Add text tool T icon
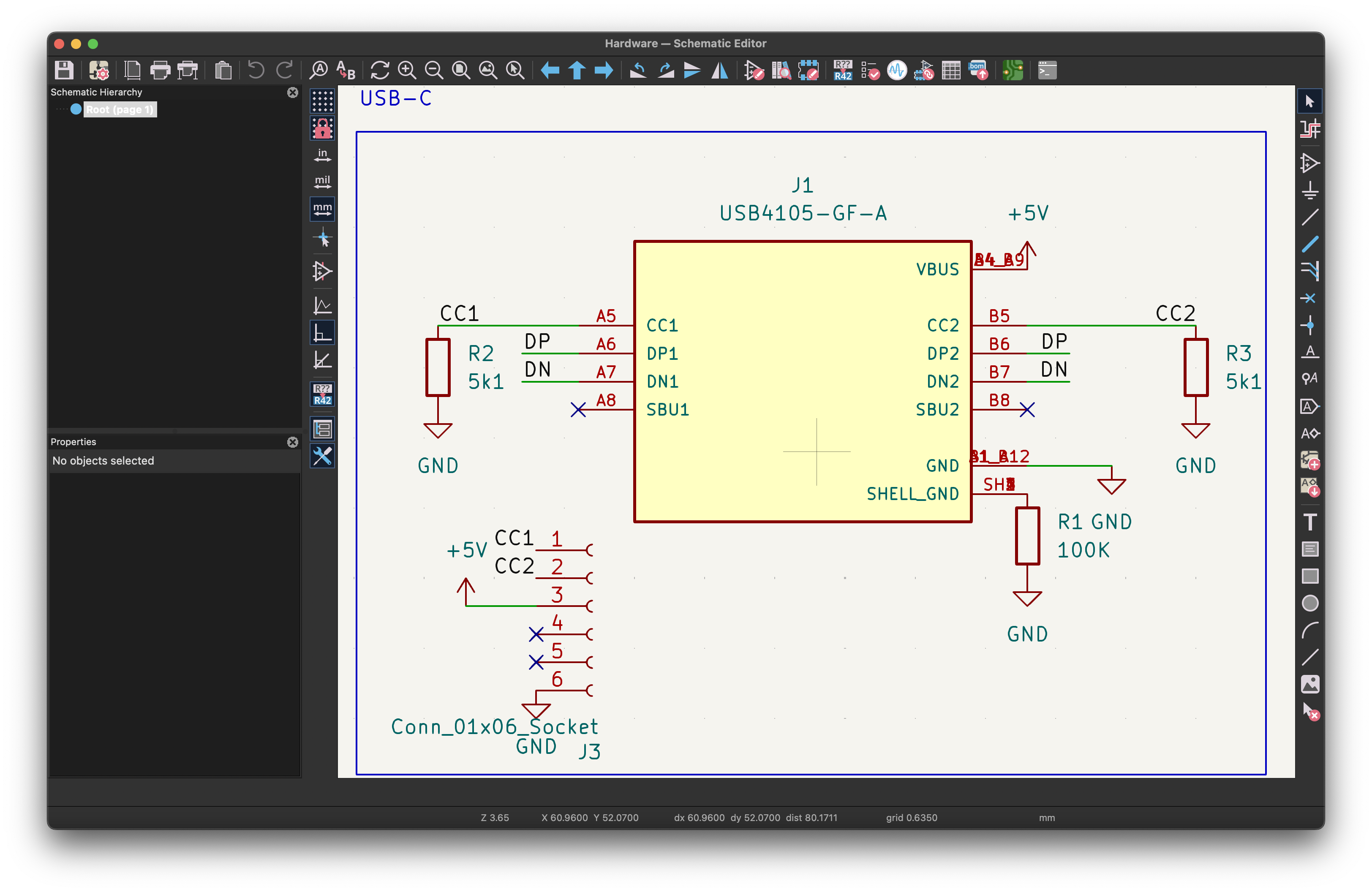Viewport: 1372px width, 892px height. tap(1310, 522)
